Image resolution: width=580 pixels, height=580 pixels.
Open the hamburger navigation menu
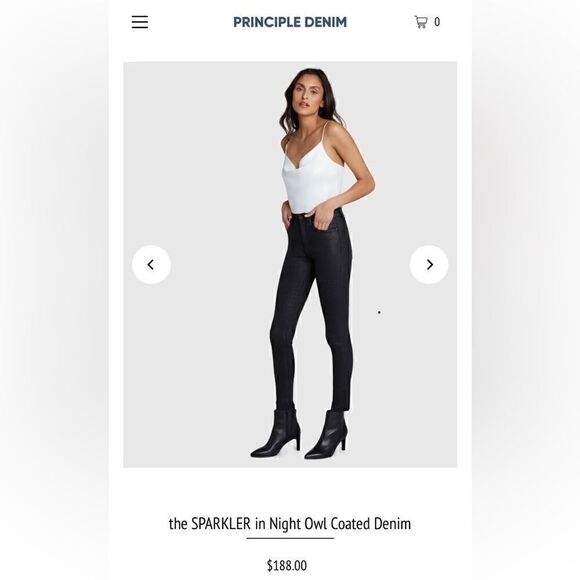click(140, 22)
